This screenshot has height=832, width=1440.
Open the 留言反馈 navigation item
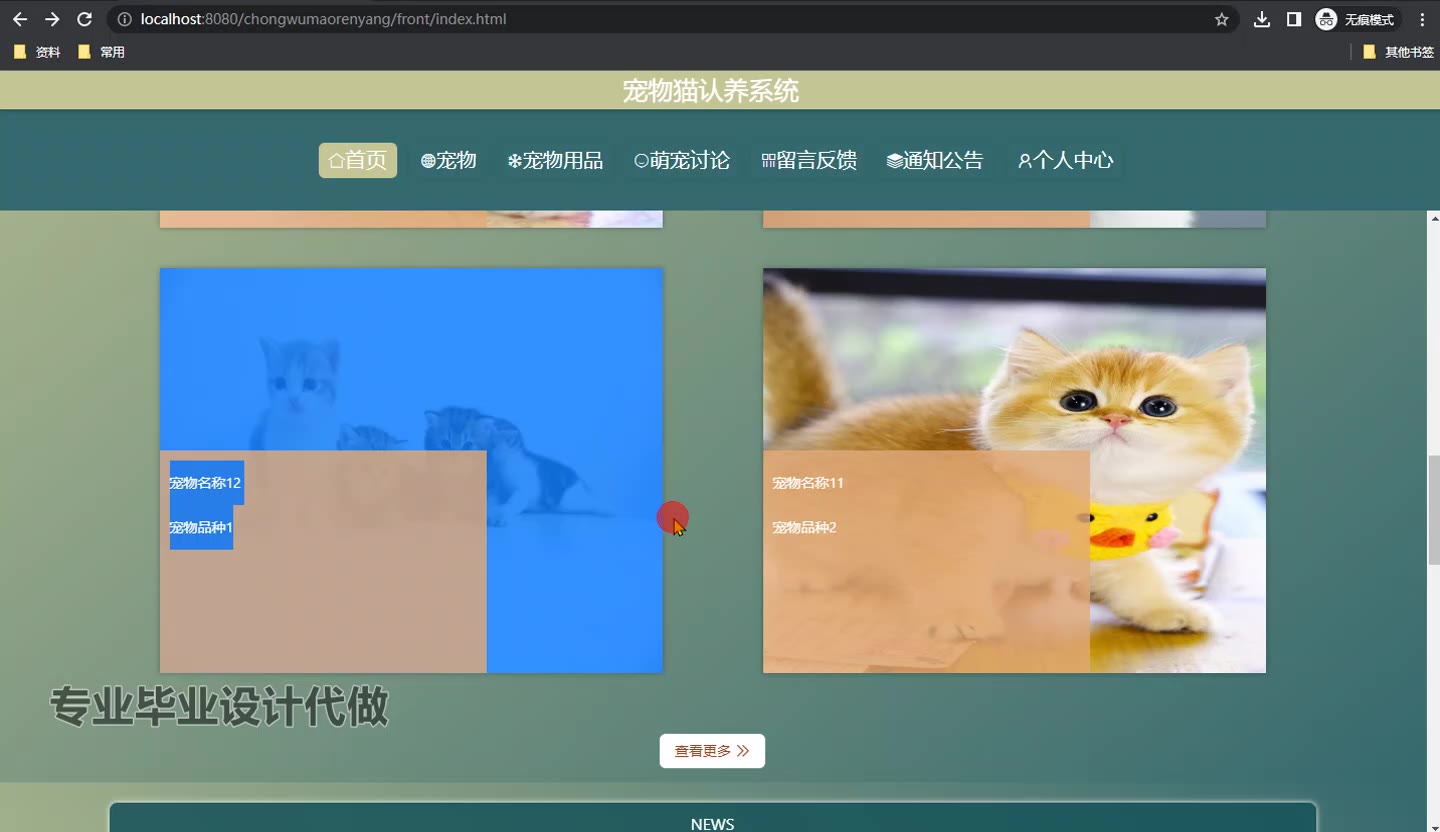tap(810, 160)
